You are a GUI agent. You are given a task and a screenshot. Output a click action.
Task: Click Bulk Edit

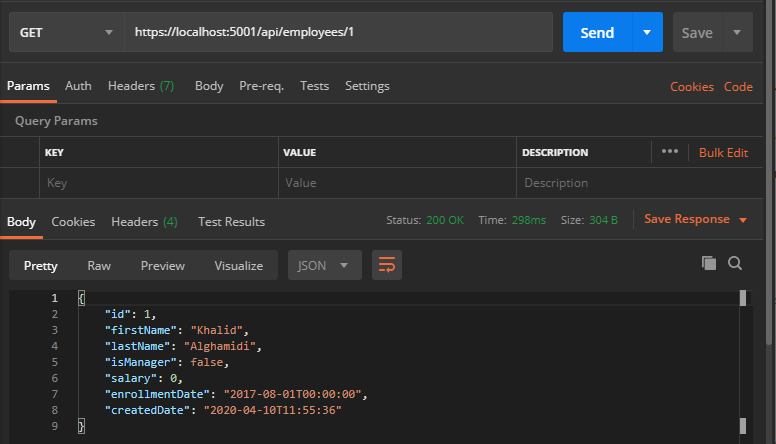point(723,152)
